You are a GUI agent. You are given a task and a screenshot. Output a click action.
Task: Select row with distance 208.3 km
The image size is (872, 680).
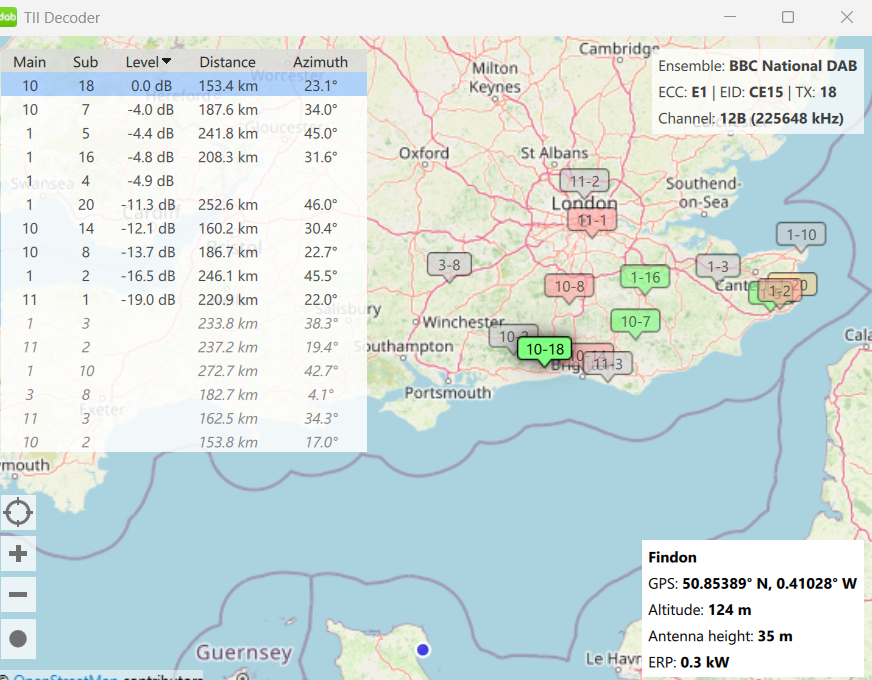point(184,157)
